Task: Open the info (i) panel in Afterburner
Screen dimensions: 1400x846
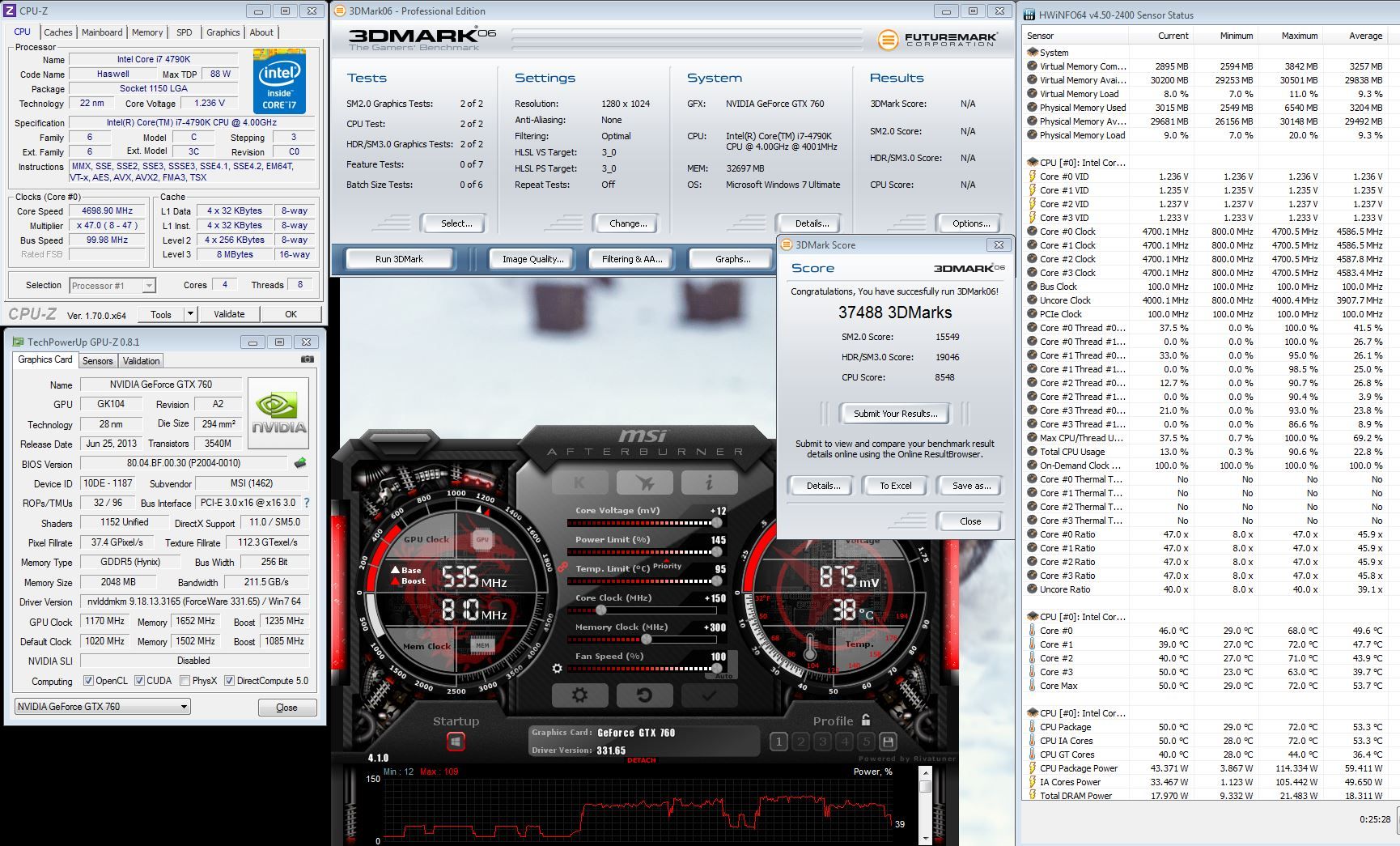Action: click(709, 483)
